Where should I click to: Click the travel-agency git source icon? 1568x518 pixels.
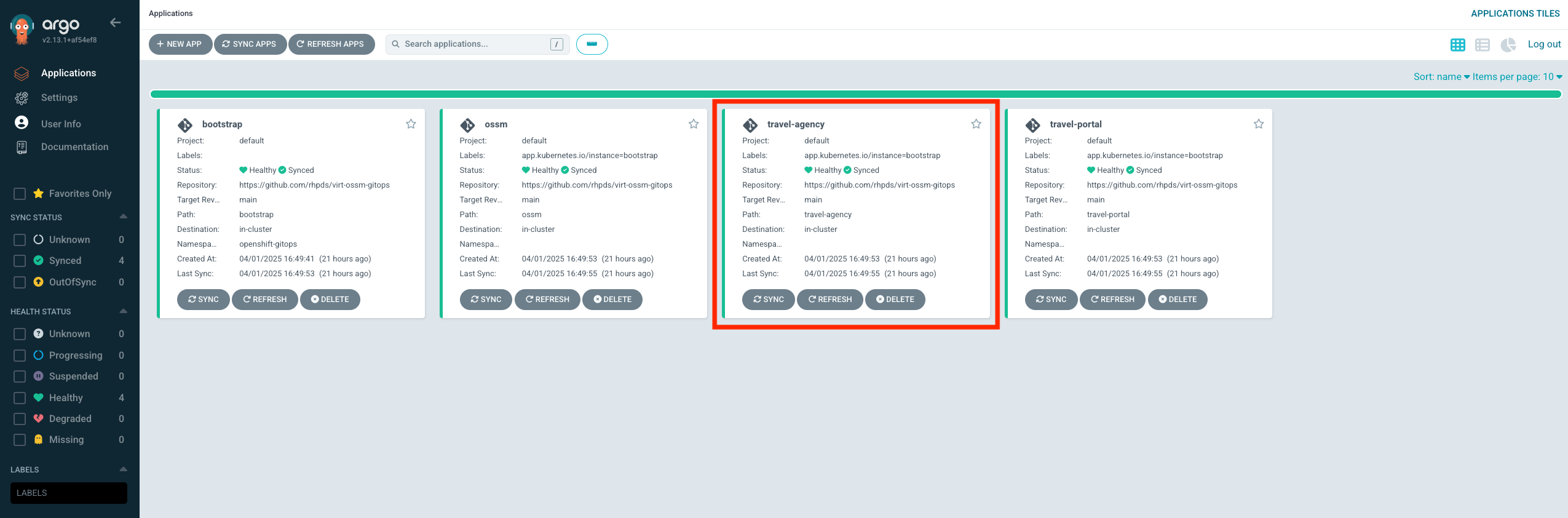pos(750,125)
